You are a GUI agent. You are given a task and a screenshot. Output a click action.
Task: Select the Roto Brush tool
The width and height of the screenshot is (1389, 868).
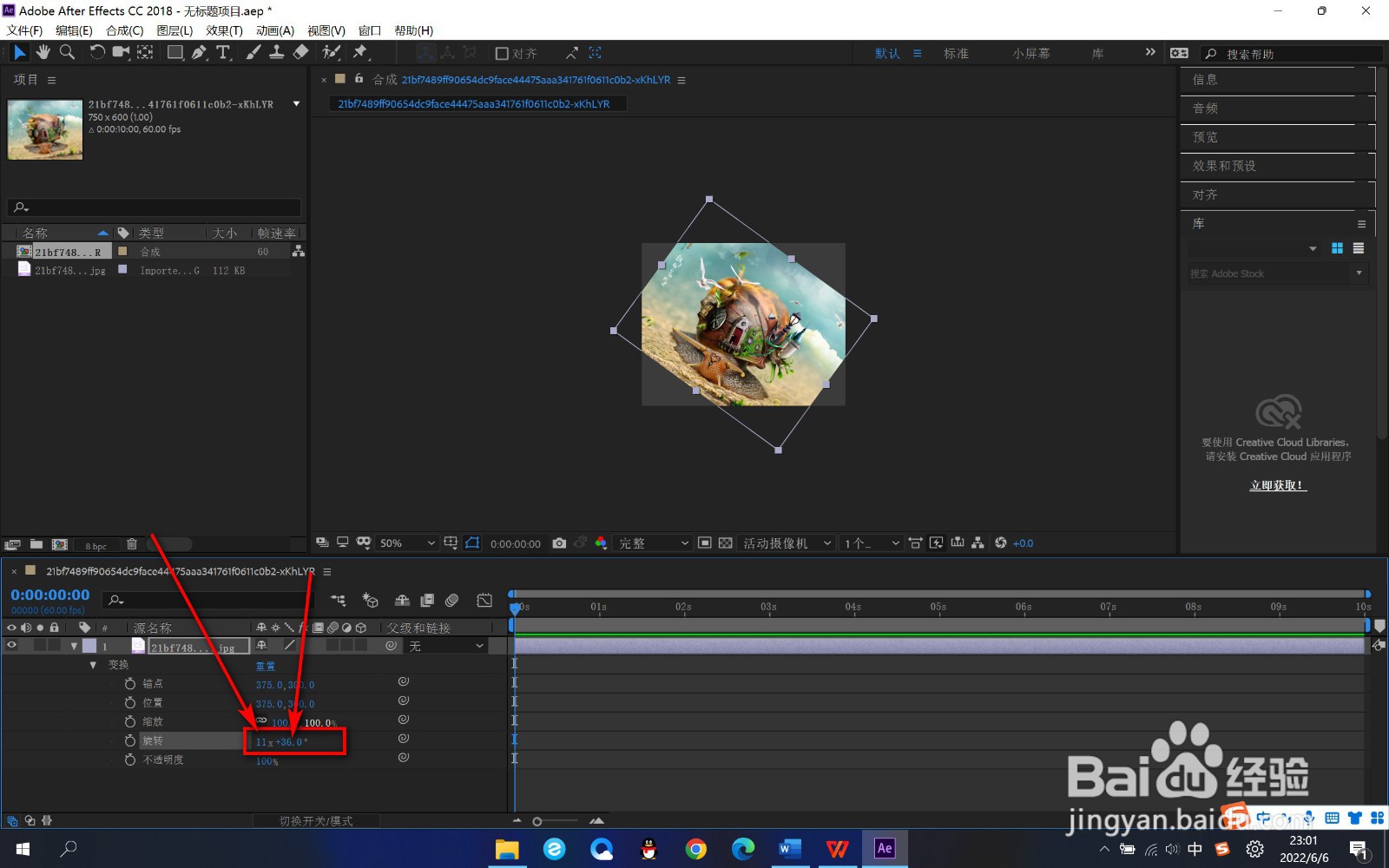(x=331, y=52)
